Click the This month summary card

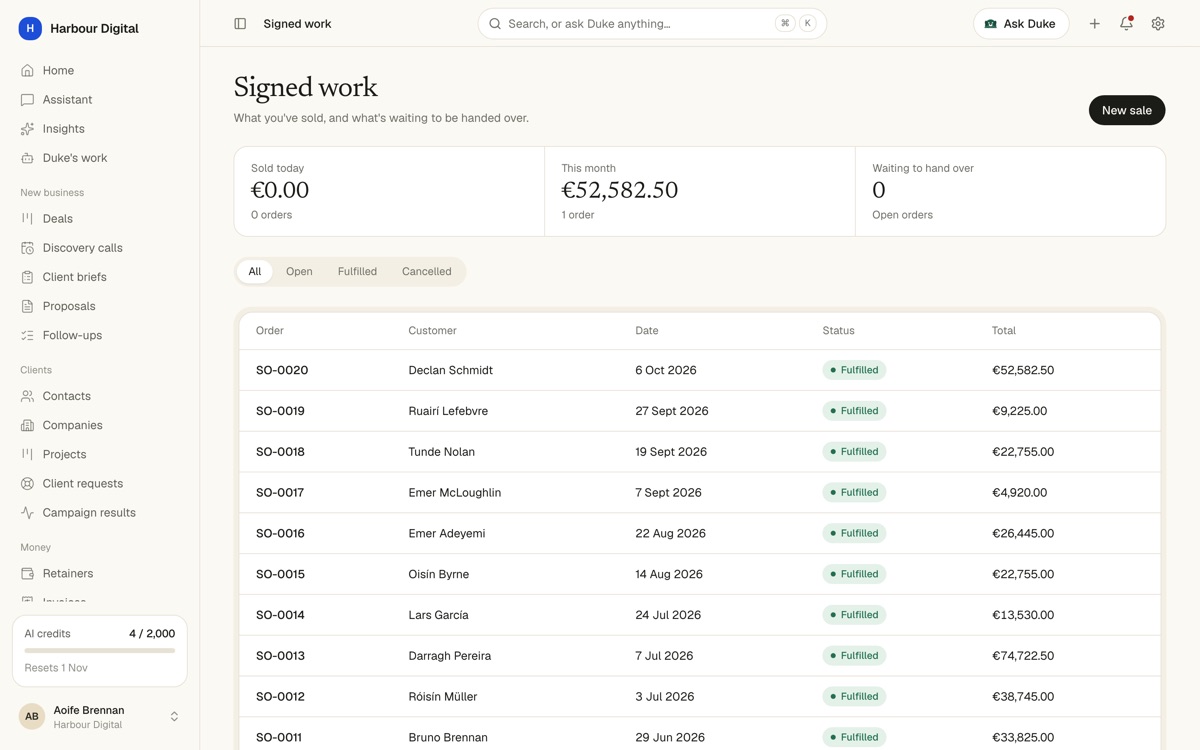700,192
